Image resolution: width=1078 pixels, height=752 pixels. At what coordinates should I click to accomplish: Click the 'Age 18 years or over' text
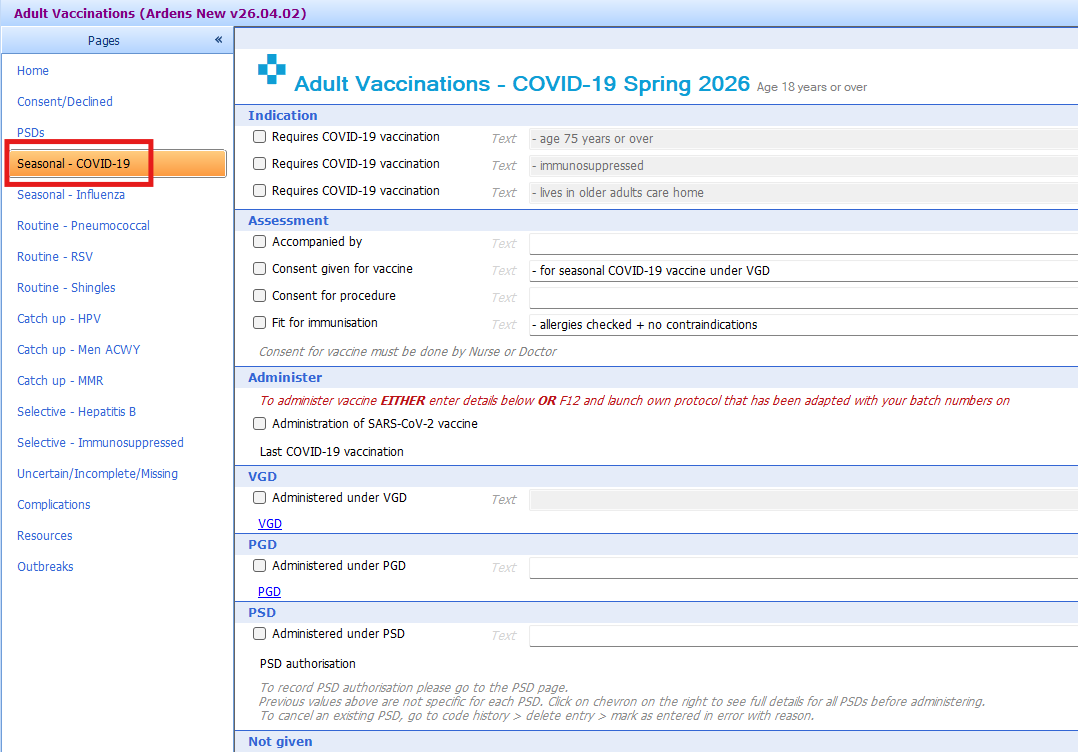pos(811,87)
